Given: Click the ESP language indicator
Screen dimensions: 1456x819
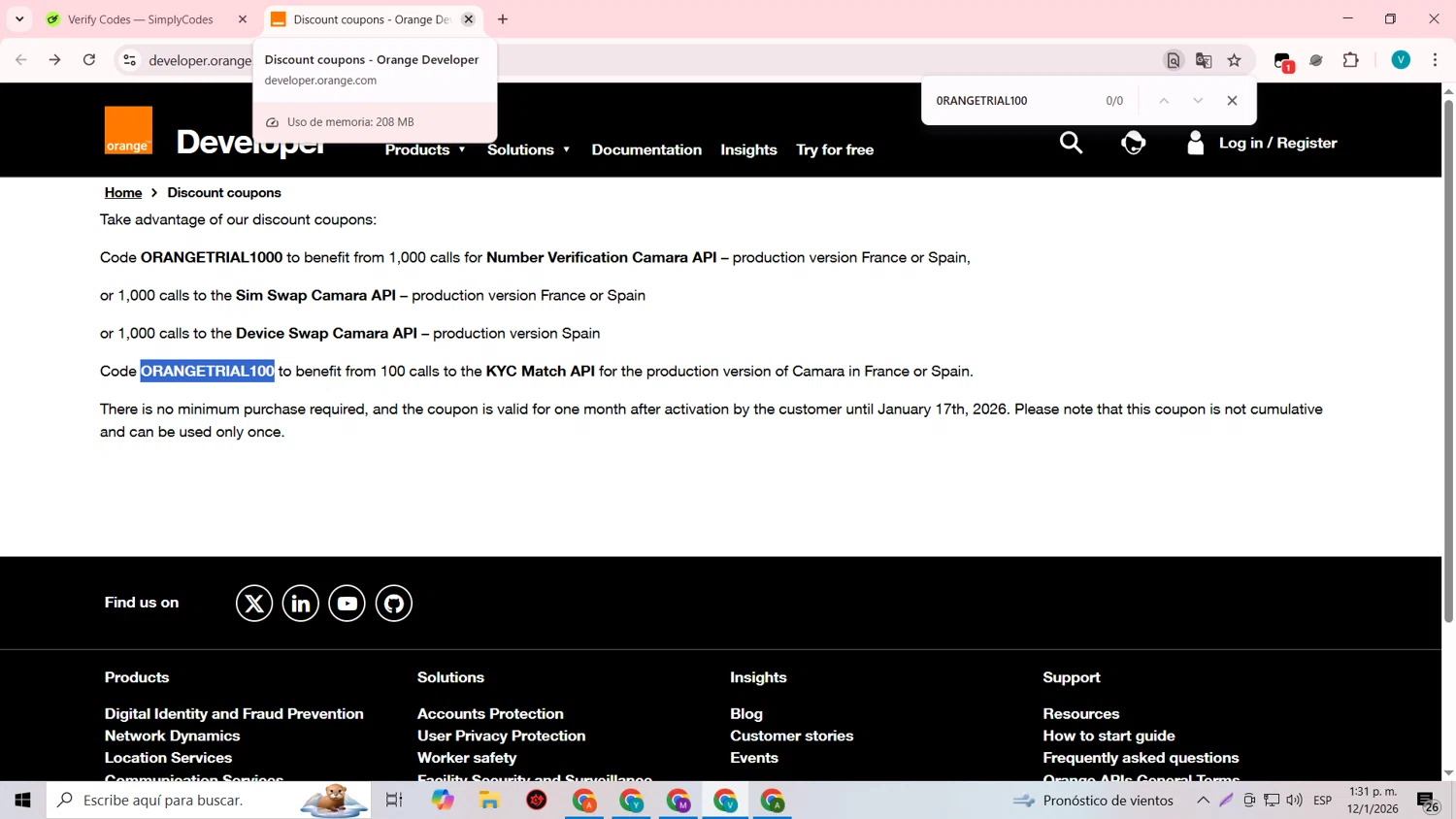Looking at the screenshot, I should pyautogui.click(x=1322, y=801).
